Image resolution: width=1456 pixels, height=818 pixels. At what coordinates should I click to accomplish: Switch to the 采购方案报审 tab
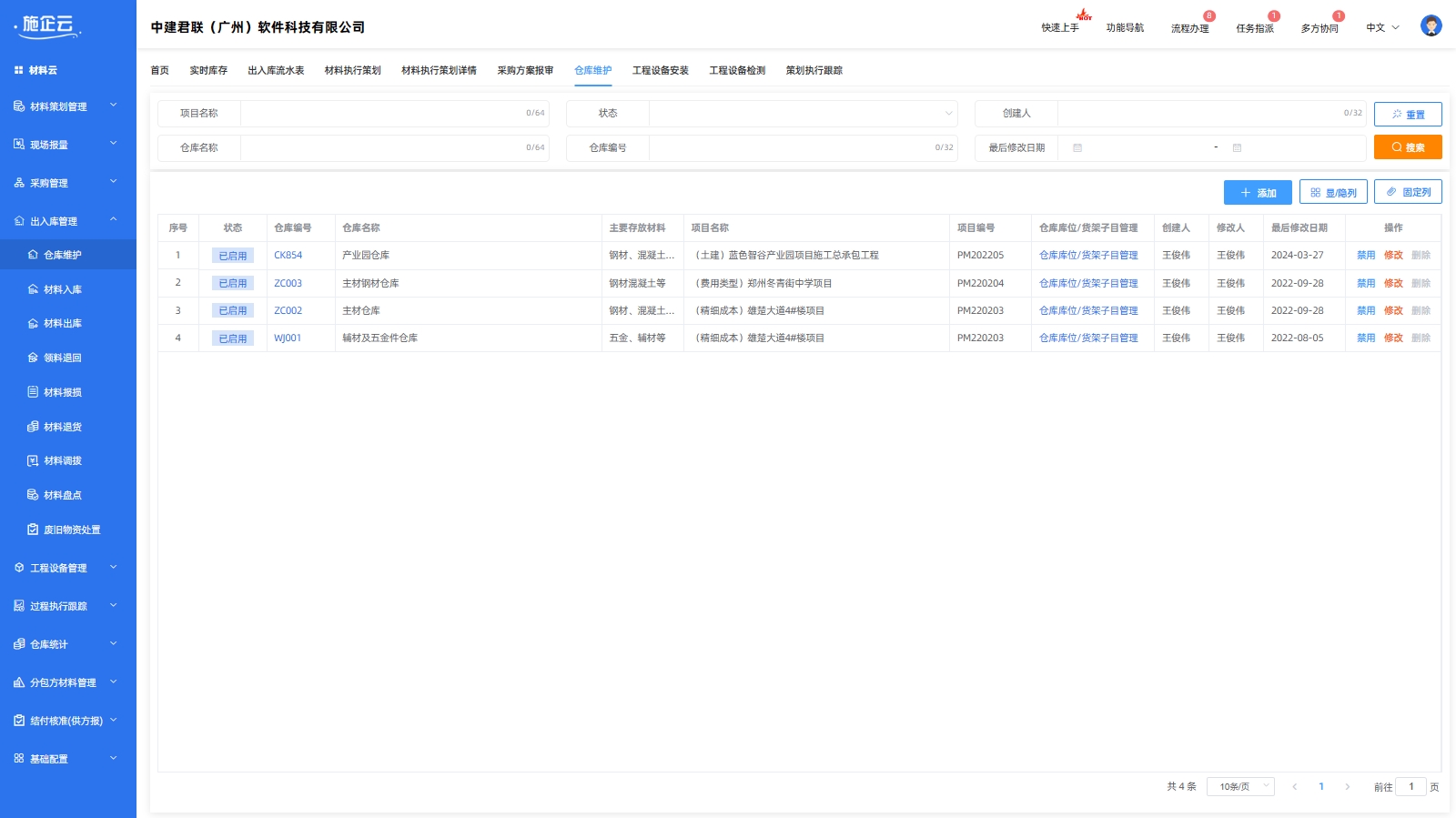[525, 70]
